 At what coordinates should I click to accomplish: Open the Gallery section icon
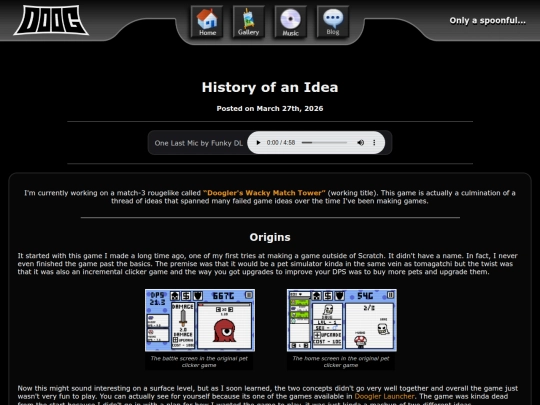249,21
